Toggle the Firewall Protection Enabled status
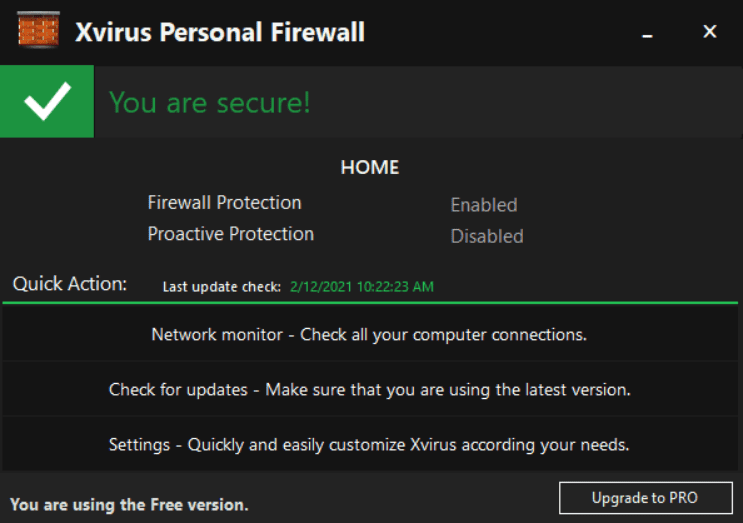This screenshot has height=523, width=743. (x=484, y=205)
